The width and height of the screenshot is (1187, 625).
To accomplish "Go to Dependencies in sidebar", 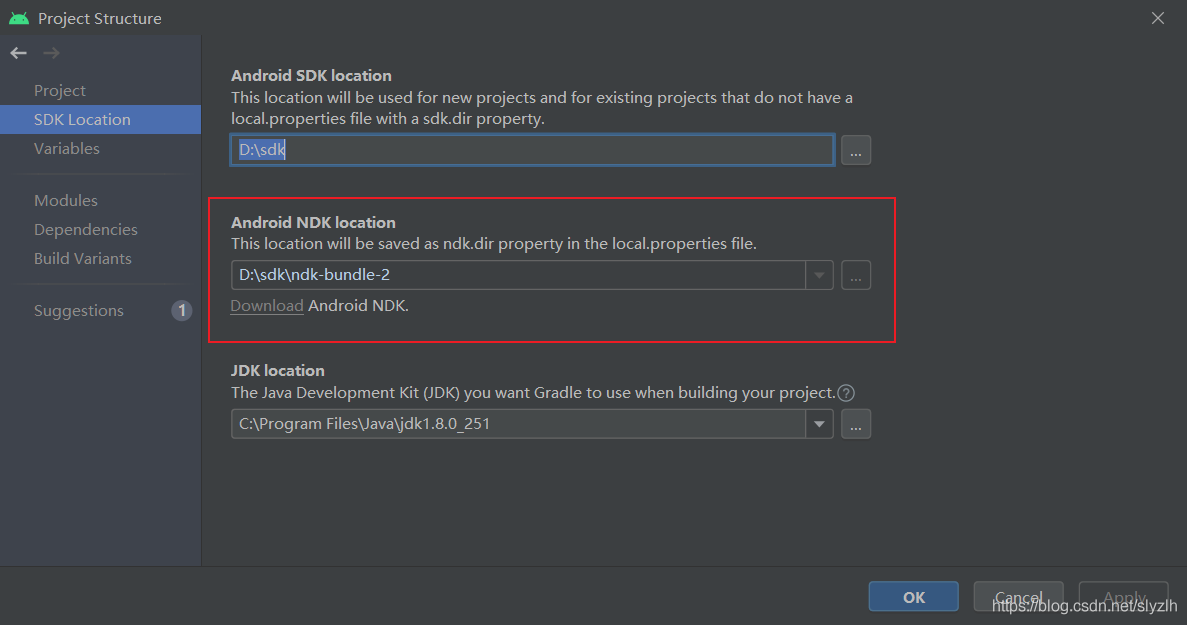I will [86, 229].
